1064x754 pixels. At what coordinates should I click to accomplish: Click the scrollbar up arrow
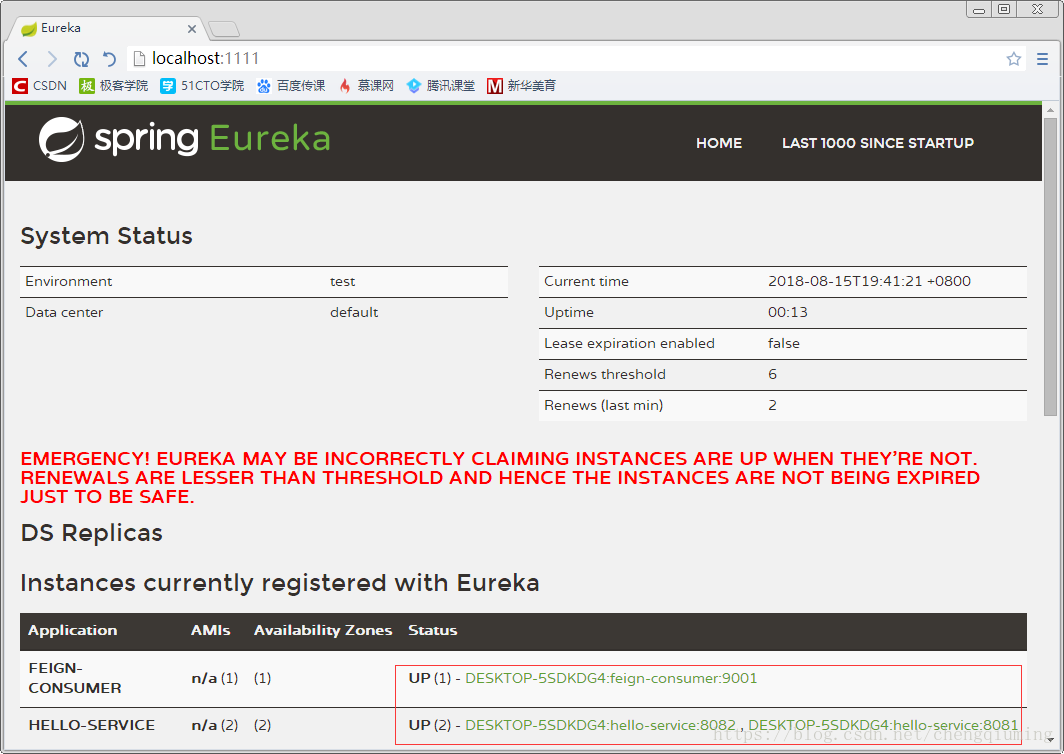tap(1050, 110)
